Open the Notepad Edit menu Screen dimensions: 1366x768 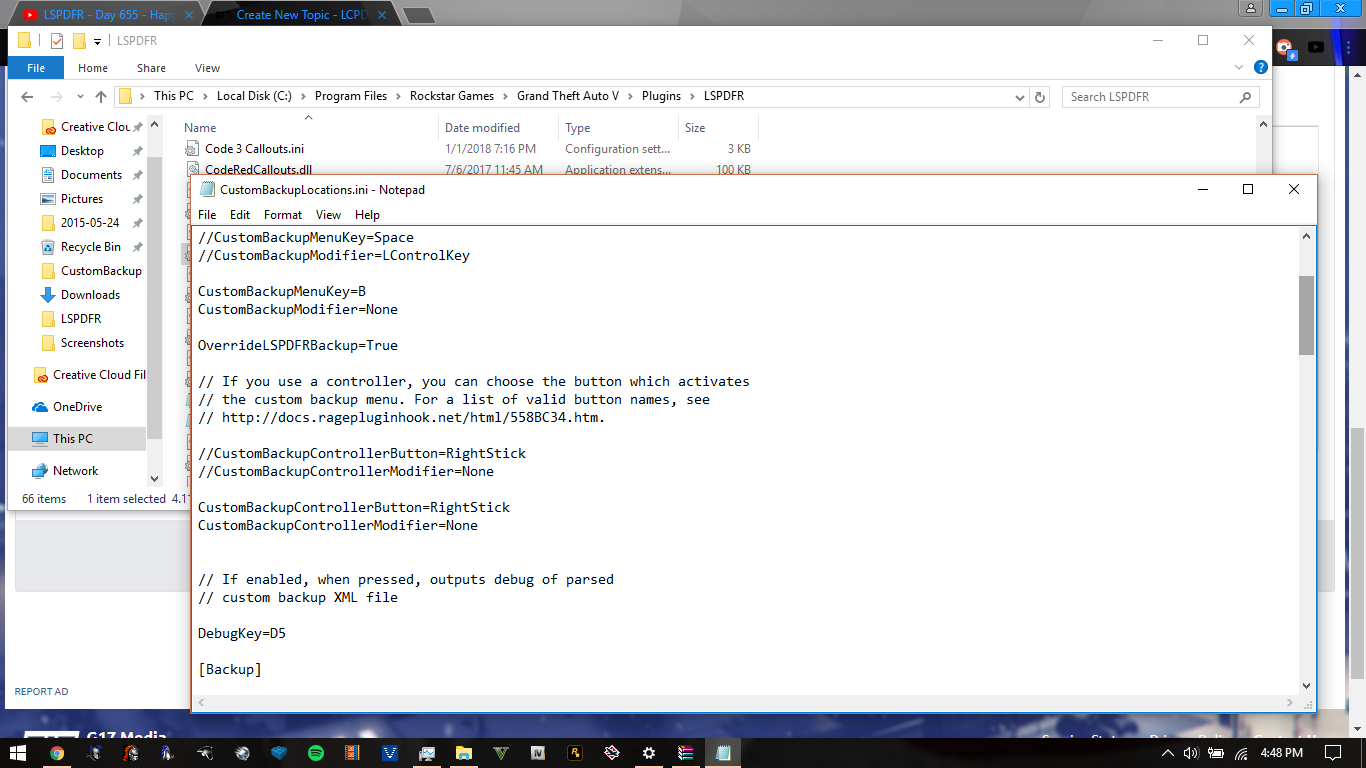[240, 215]
